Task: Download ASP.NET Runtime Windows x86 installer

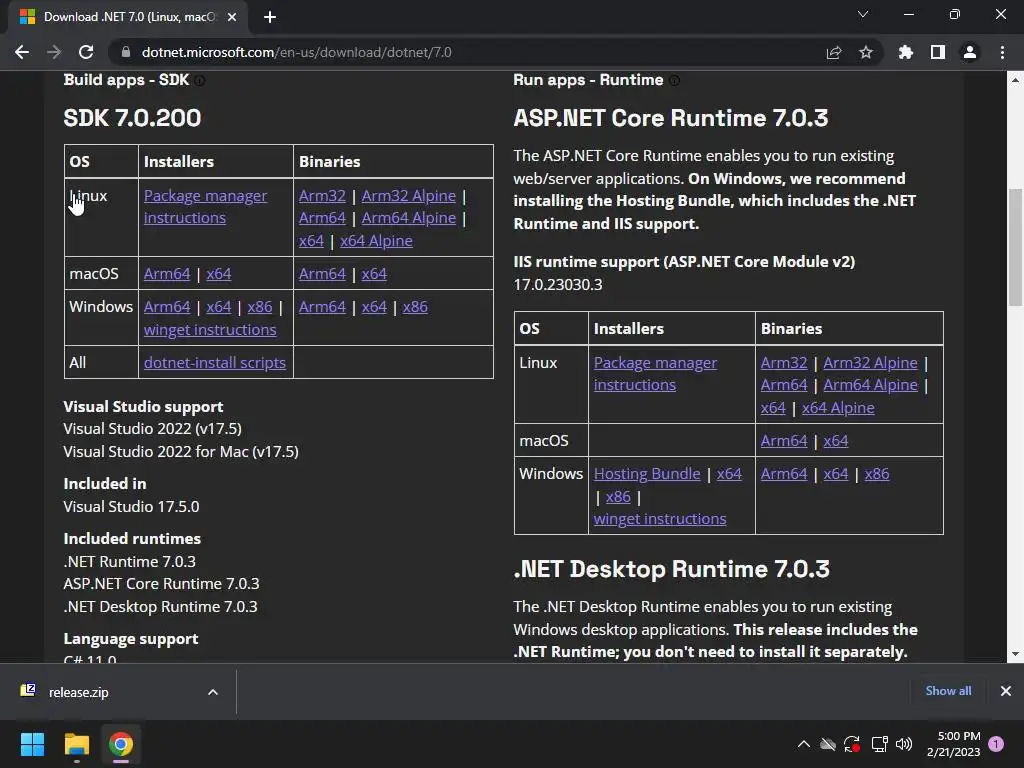Action: pos(618,497)
